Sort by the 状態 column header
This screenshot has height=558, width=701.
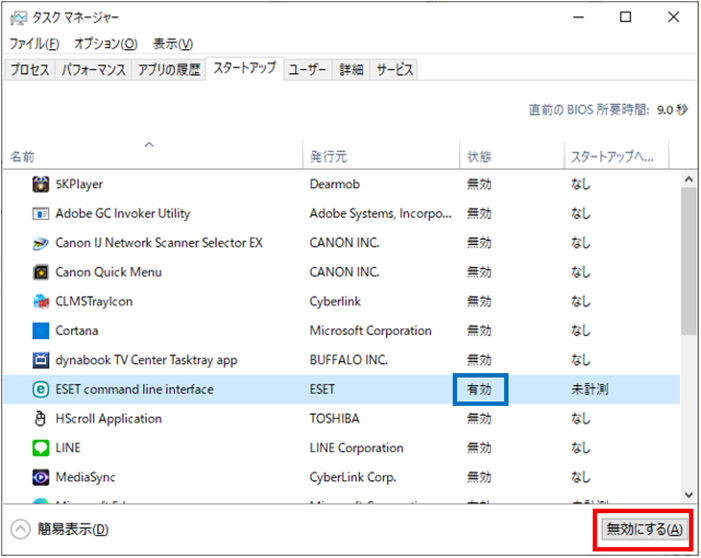point(512,155)
